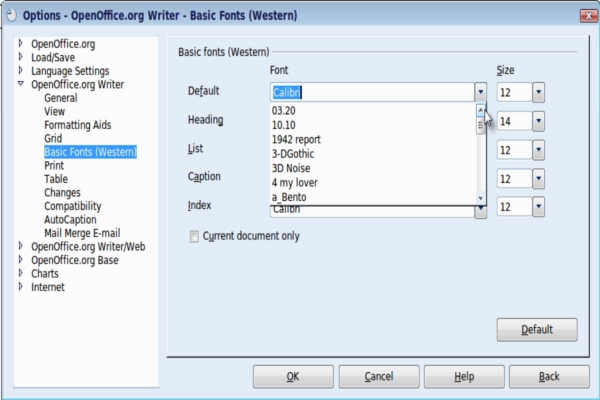Screen dimensions: 600x400
Task: Expand the Charts tree node
Action: (21, 273)
